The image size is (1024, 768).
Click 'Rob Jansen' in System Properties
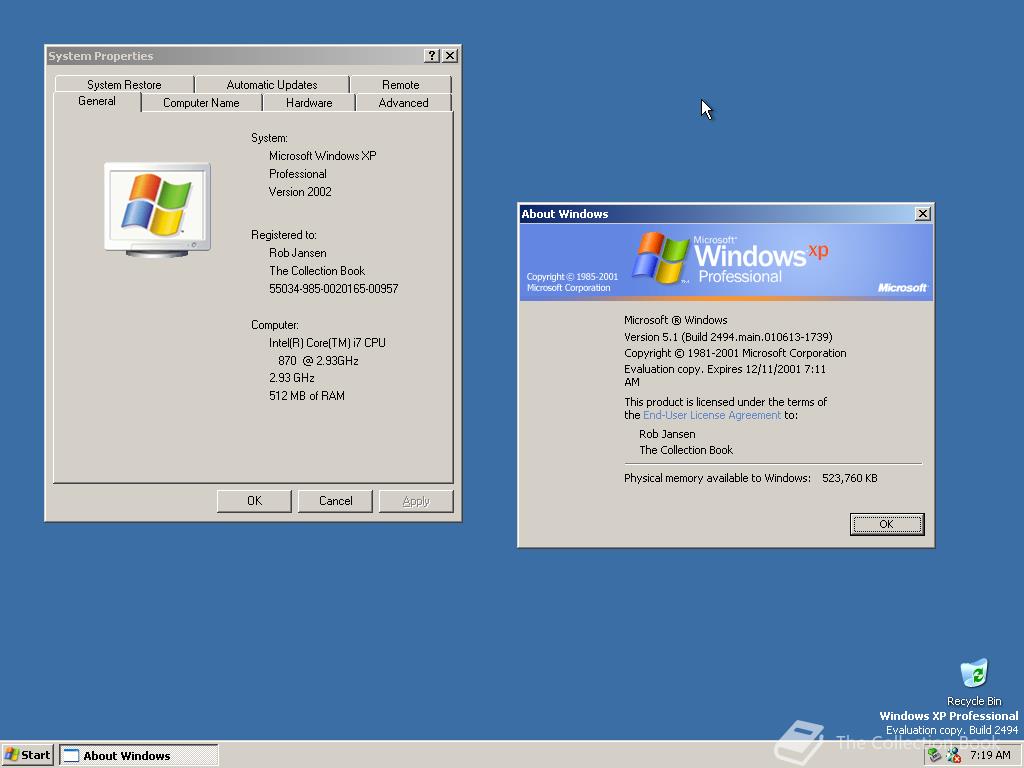coord(297,253)
